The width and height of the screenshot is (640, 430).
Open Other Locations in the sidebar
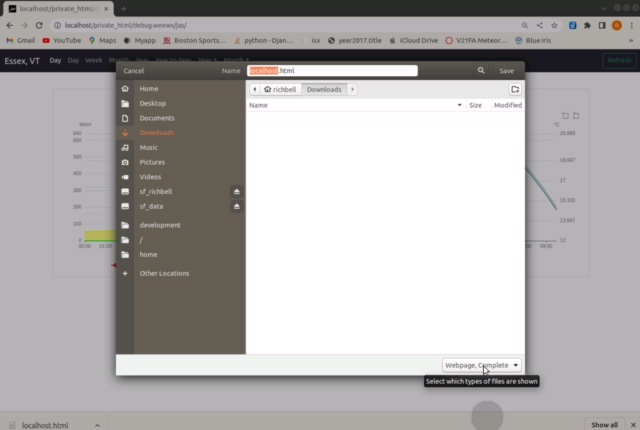164,273
